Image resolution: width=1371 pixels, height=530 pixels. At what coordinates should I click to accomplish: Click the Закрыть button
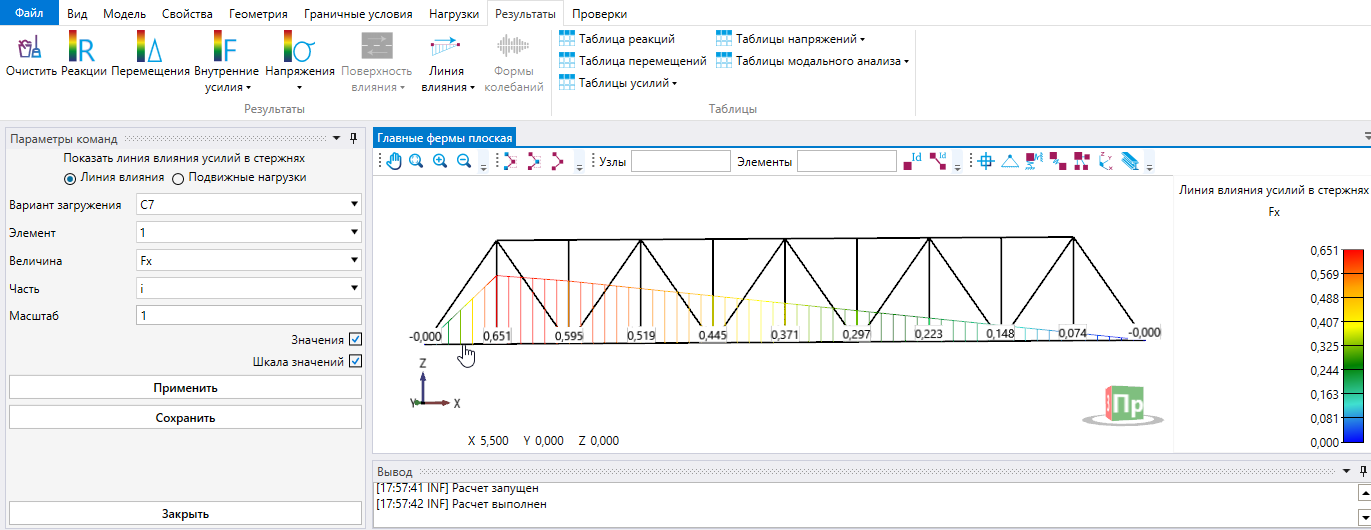click(x=185, y=514)
